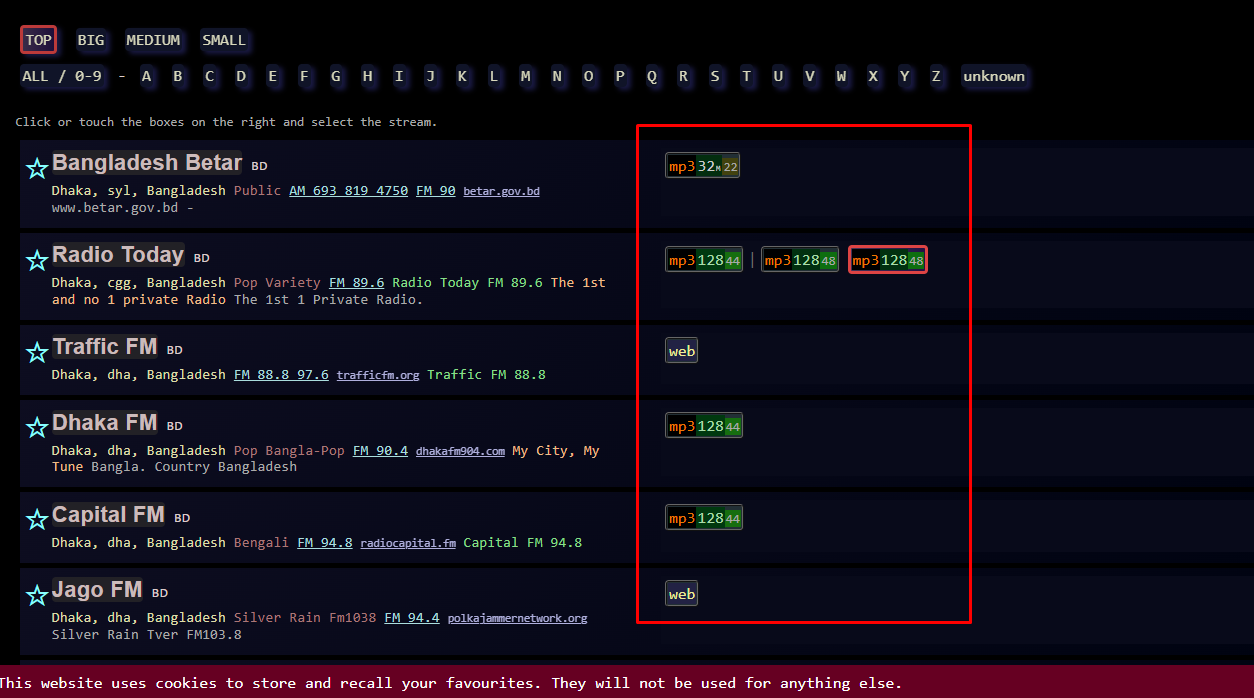Open Radio Today station title

(x=118, y=255)
